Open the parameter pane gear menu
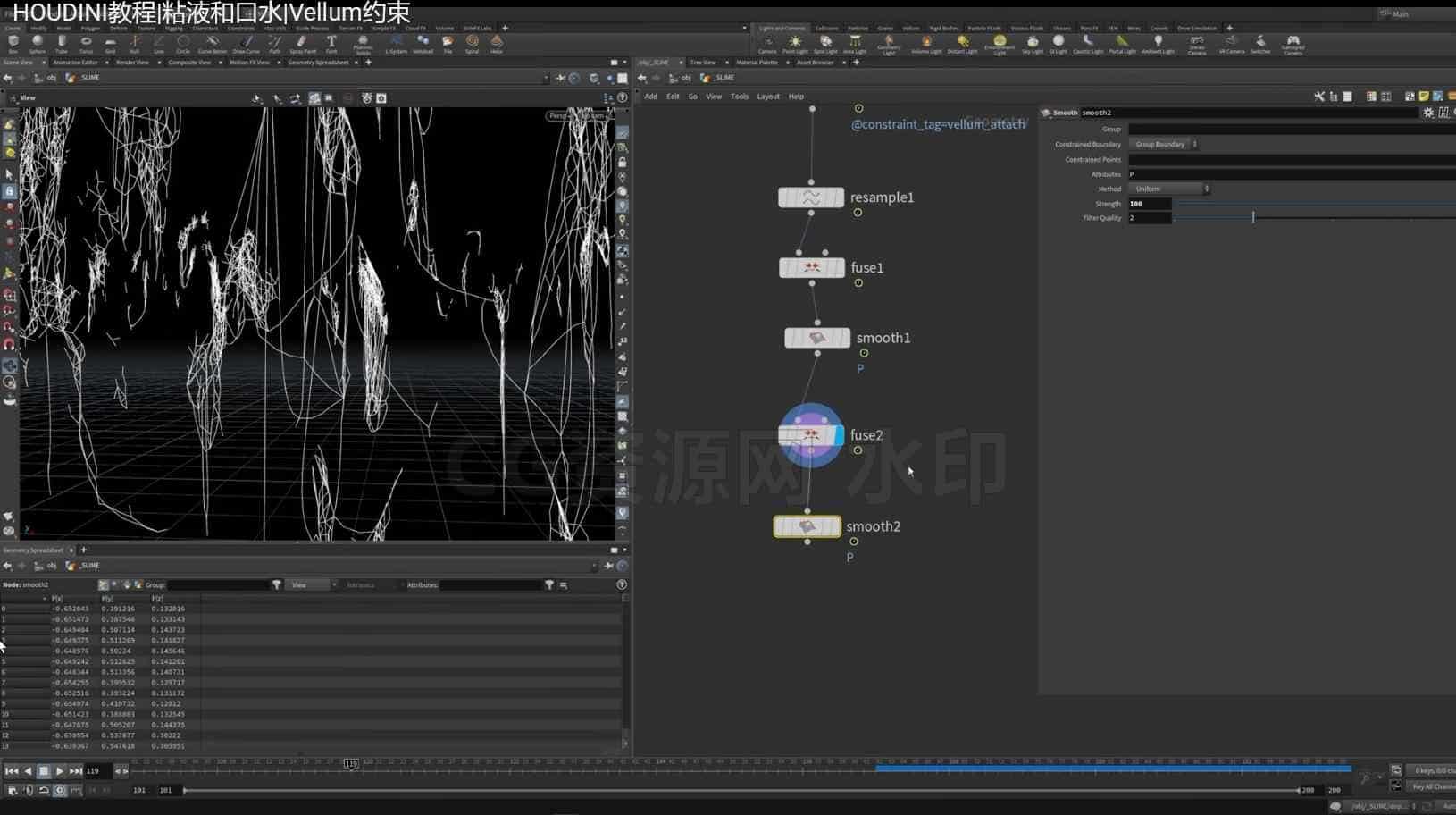The height and width of the screenshot is (815, 1456). tap(1428, 113)
